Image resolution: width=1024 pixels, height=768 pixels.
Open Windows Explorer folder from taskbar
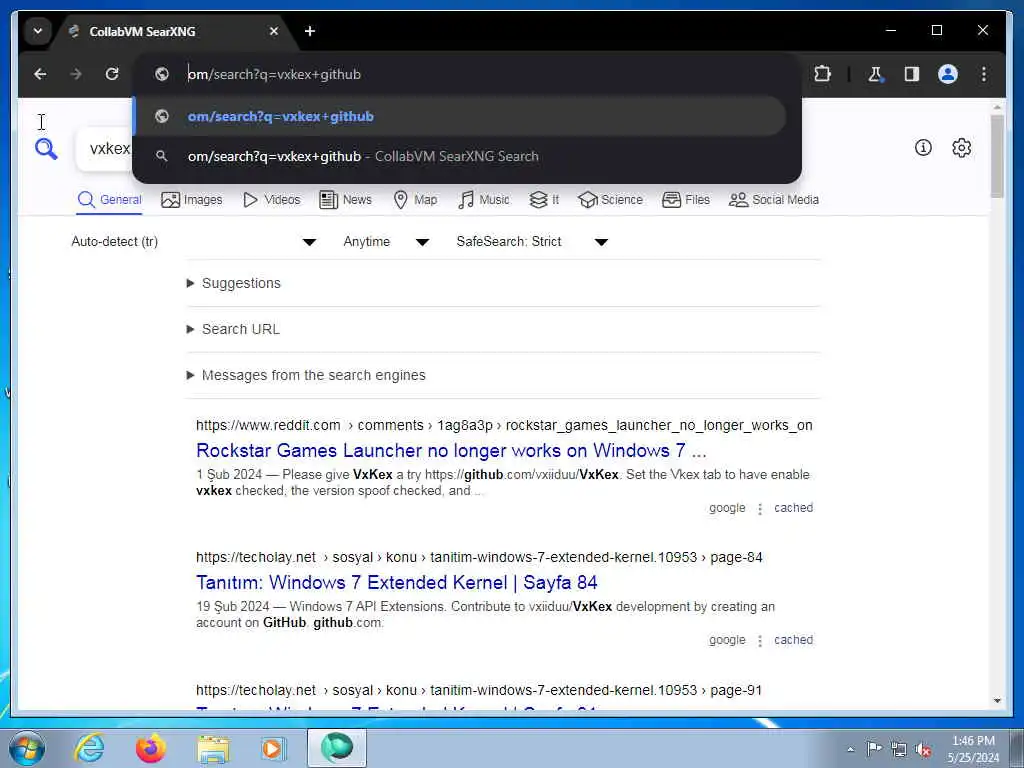(213, 748)
